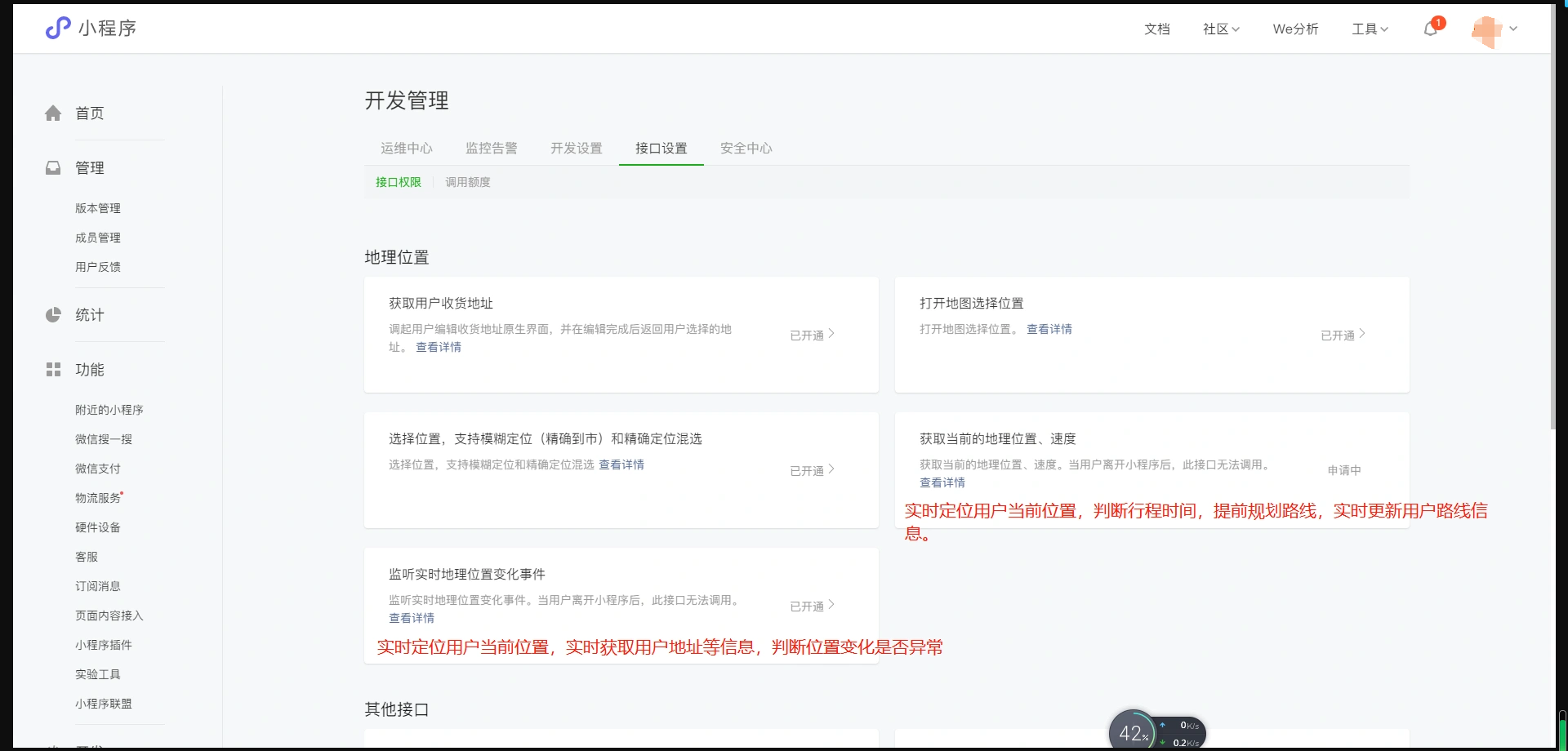Click the 获取当前的地理位置、速度 title

coord(998,438)
